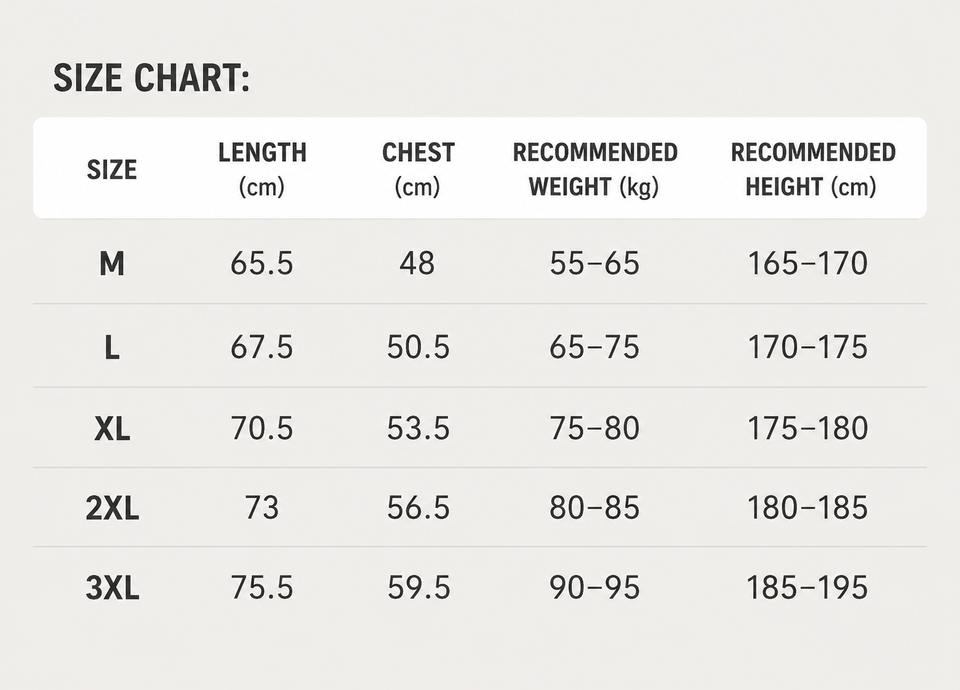The height and width of the screenshot is (690, 960).
Task: Click the 65.5 length value
Action: (262, 264)
